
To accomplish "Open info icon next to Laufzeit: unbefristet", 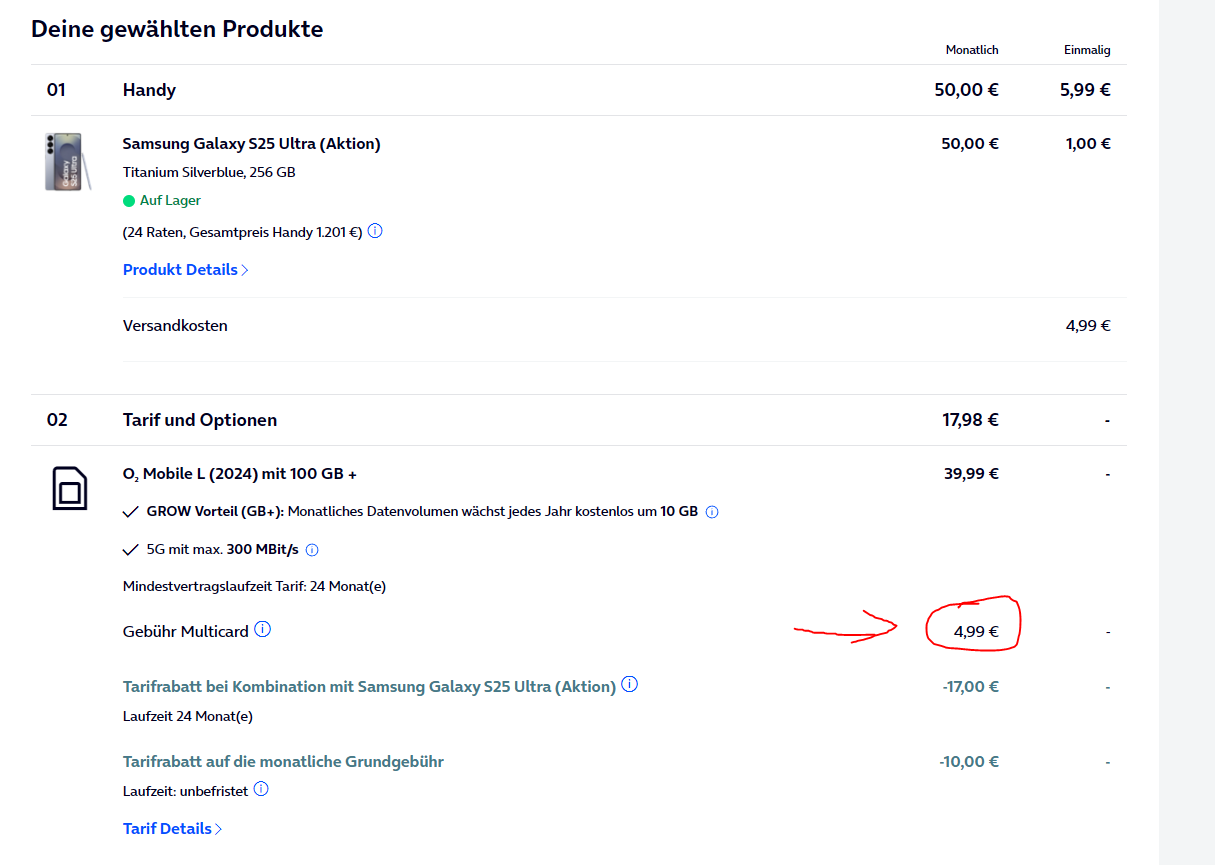I will tap(261, 789).
